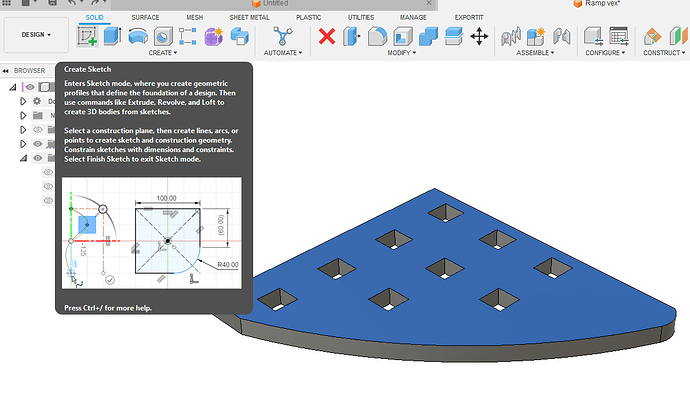Toggle eye of the expanded folder row

(38, 158)
